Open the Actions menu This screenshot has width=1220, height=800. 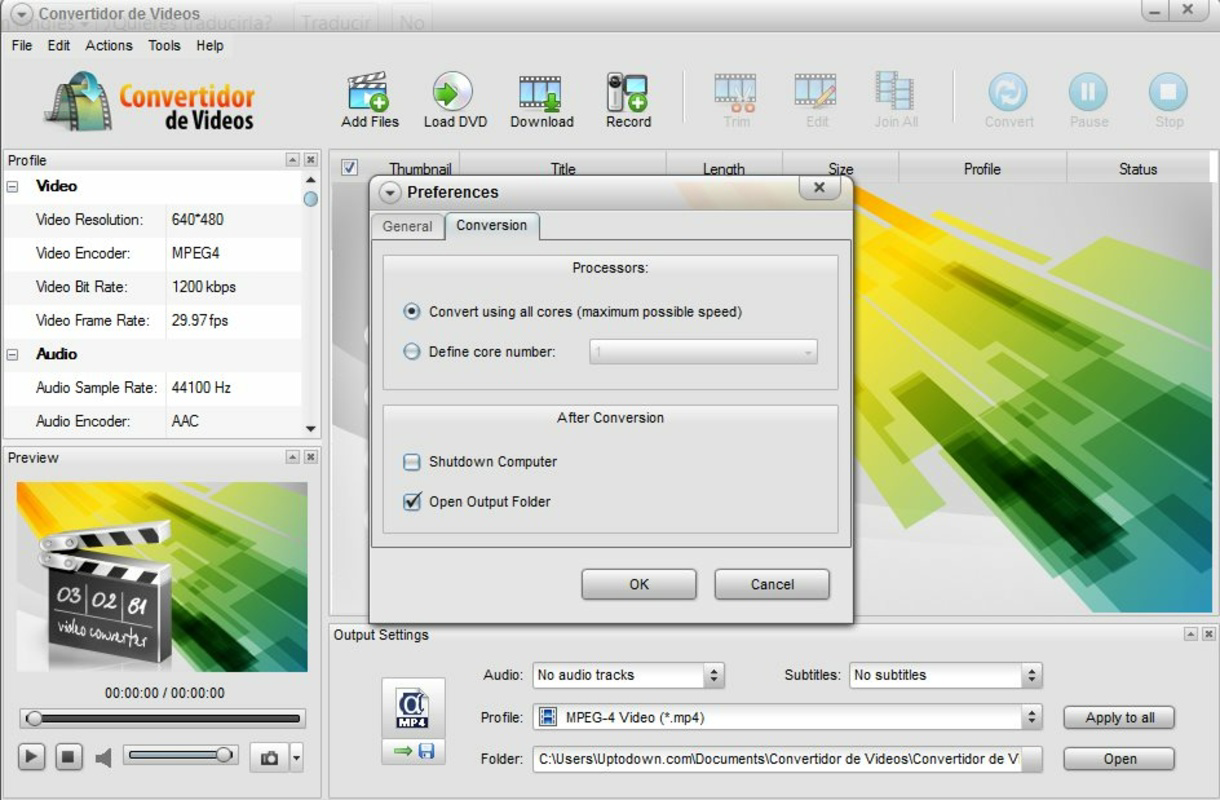[x=109, y=45]
